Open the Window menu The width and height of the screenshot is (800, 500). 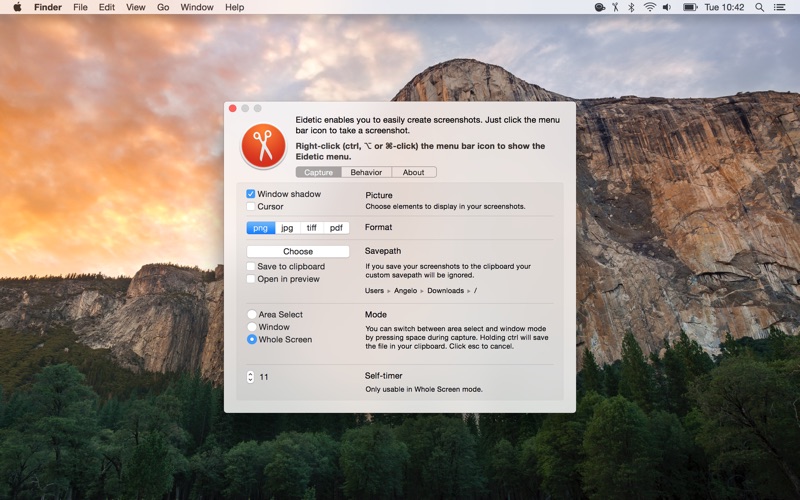coord(197,7)
